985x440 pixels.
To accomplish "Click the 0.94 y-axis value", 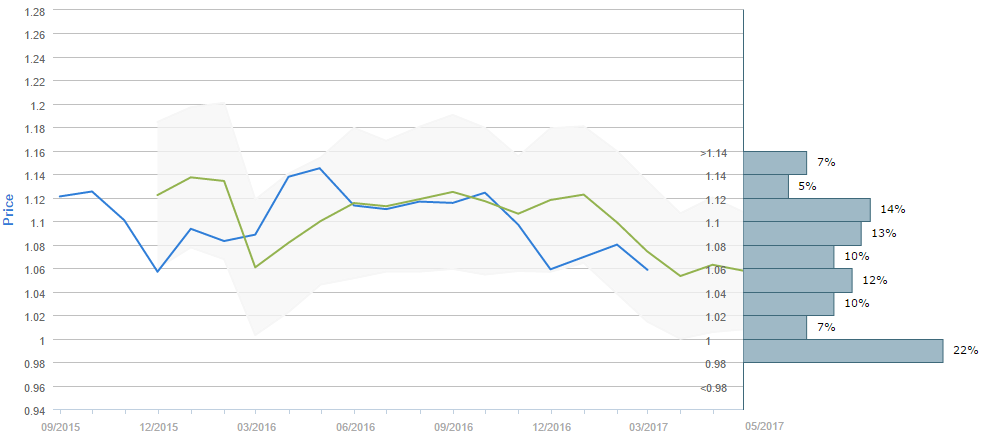I will pyautogui.click(x=33, y=410).
